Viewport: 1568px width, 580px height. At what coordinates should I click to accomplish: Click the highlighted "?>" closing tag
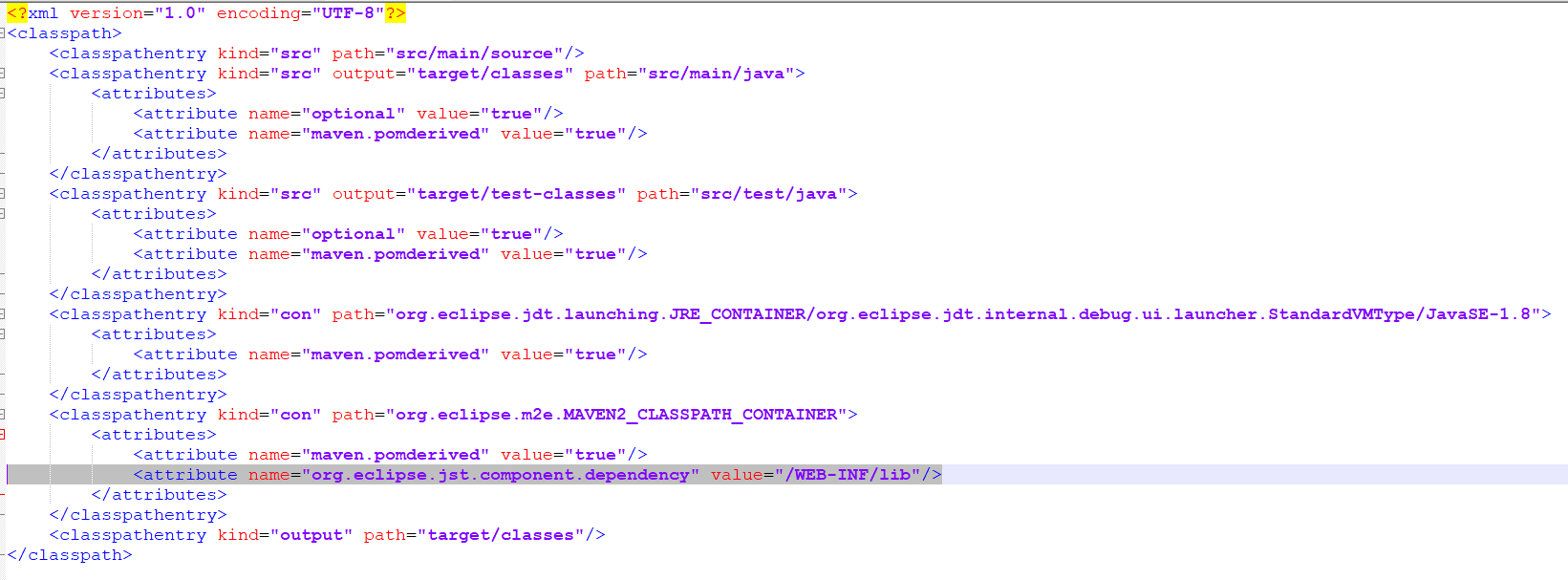(x=396, y=13)
